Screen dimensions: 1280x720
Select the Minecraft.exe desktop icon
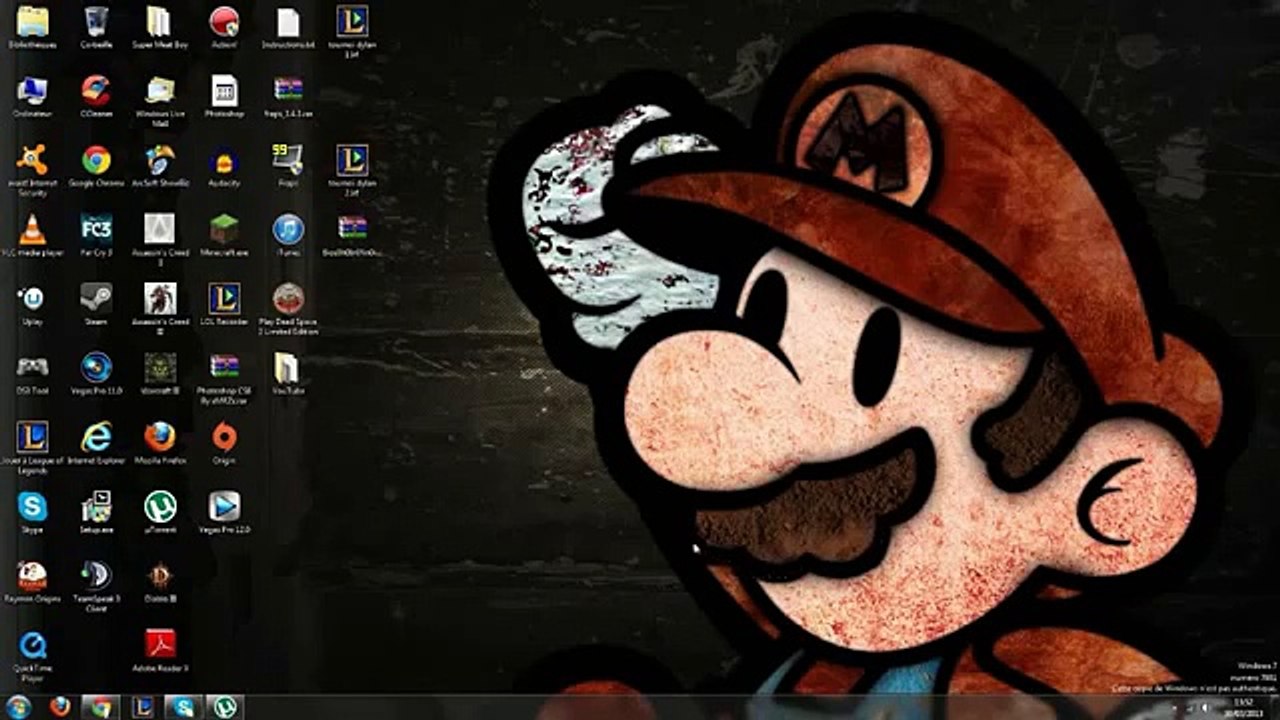[224, 230]
